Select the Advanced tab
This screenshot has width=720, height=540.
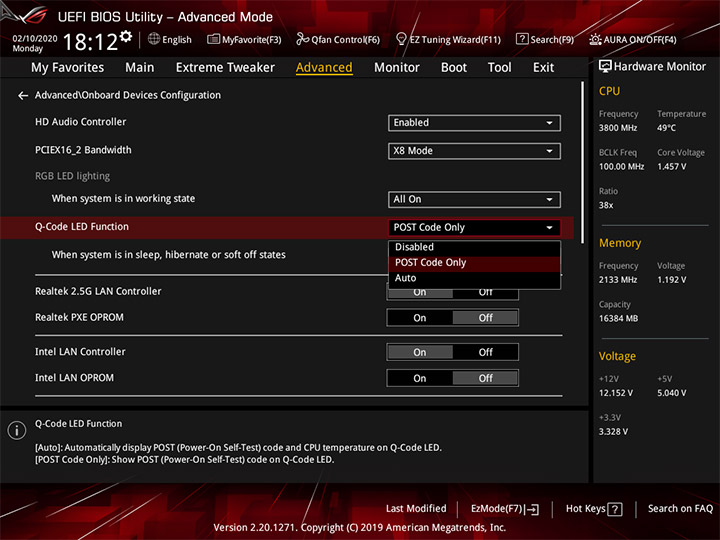click(324, 68)
